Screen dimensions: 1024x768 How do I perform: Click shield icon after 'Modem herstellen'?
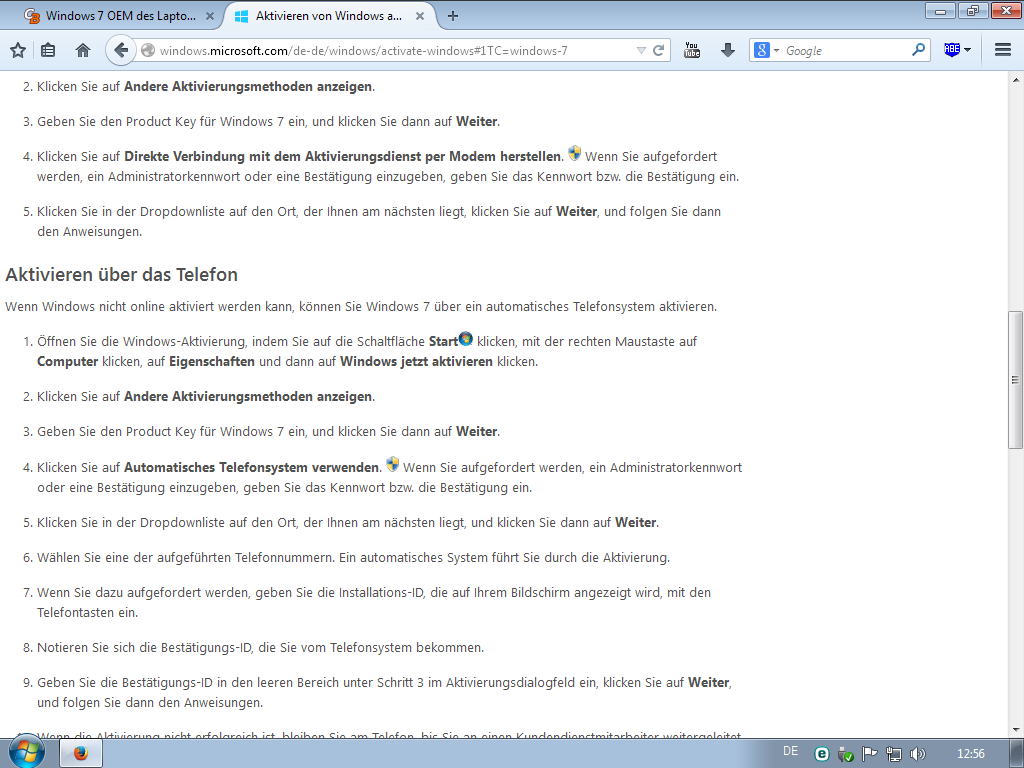574,153
